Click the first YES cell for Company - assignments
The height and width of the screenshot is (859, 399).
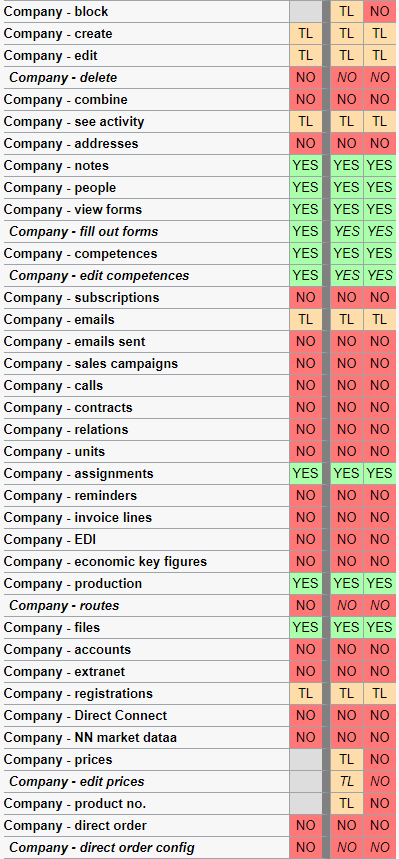coord(306,473)
